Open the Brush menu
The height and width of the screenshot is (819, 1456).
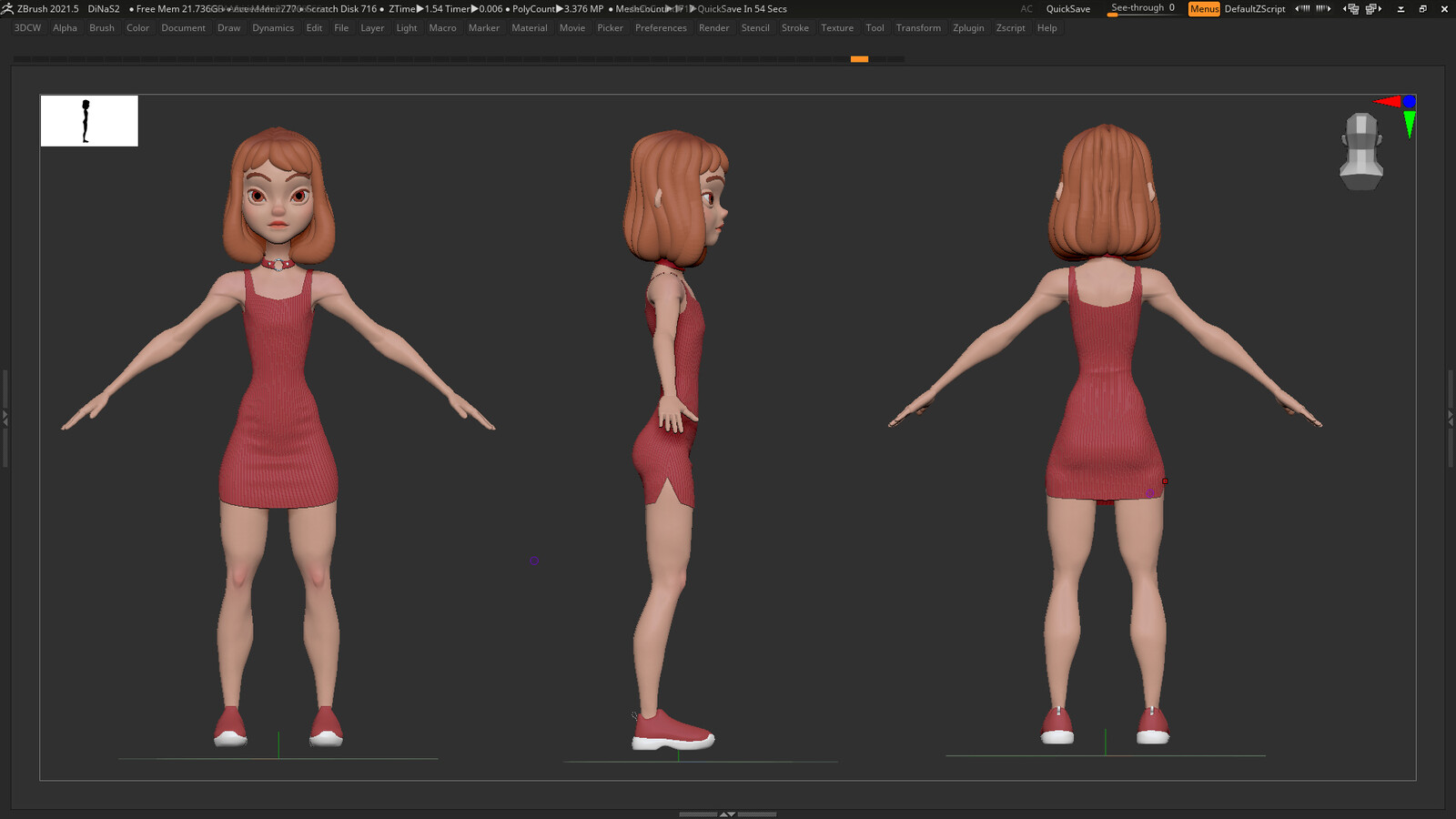[x=102, y=28]
